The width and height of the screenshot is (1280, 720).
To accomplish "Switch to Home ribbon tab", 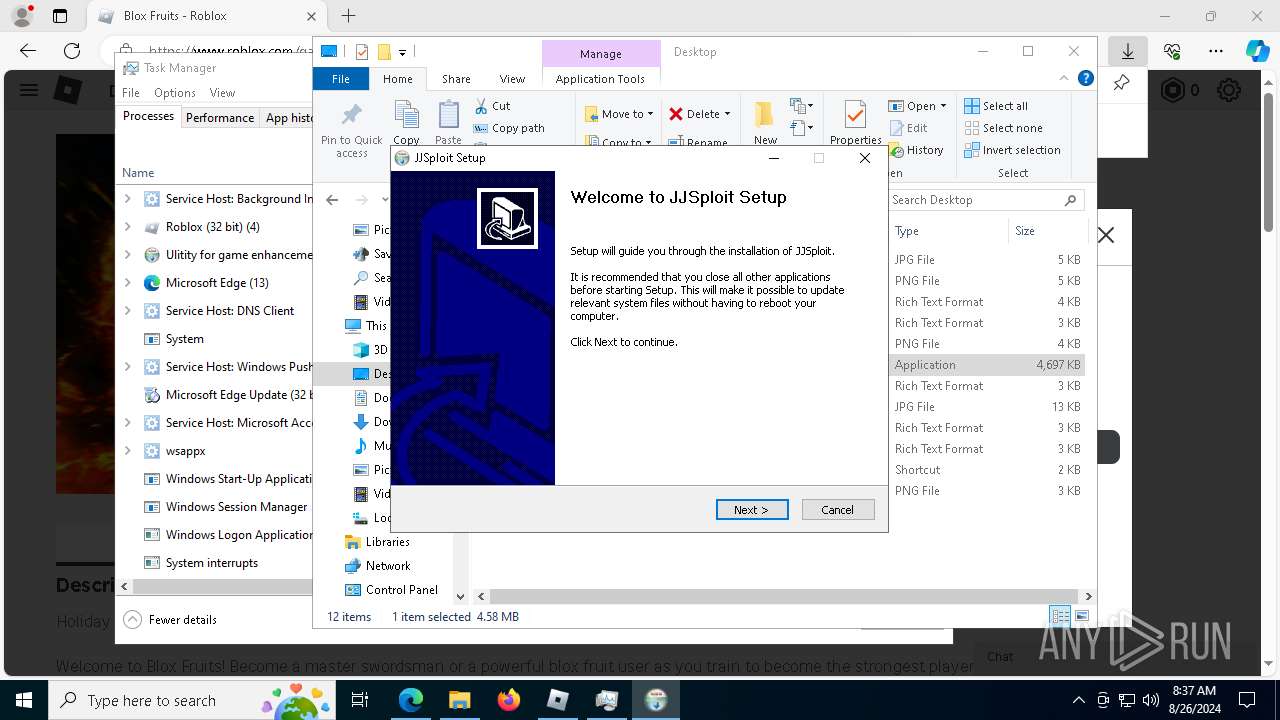I will point(397,79).
